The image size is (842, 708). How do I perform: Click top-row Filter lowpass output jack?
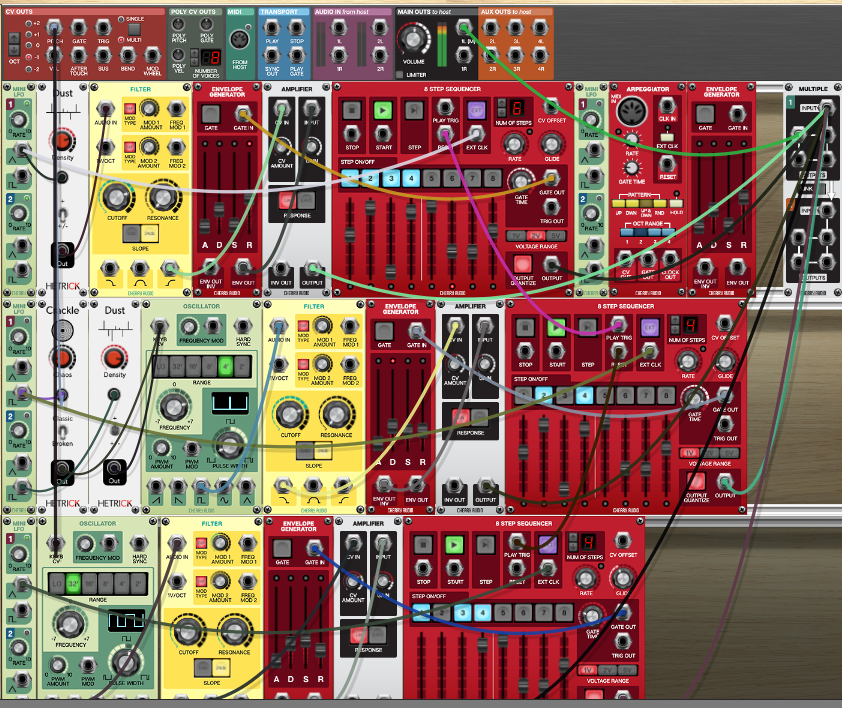pos(110,268)
